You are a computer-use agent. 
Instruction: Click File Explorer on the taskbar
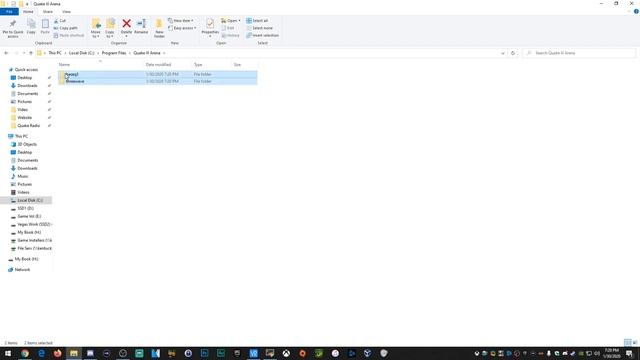coord(74,353)
